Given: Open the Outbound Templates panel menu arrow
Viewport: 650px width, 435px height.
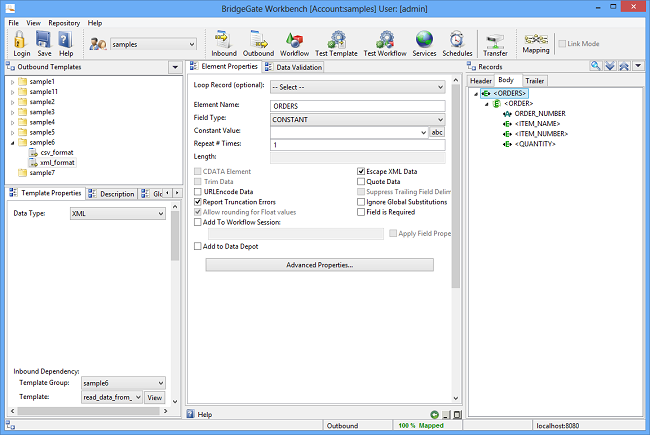Looking at the screenshot, I should (175, 67).
